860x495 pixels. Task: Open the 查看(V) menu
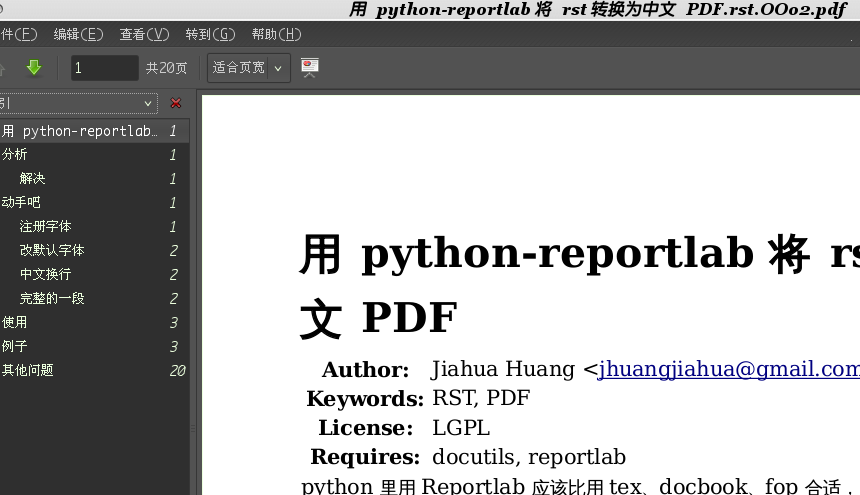(x=144, y=34)
